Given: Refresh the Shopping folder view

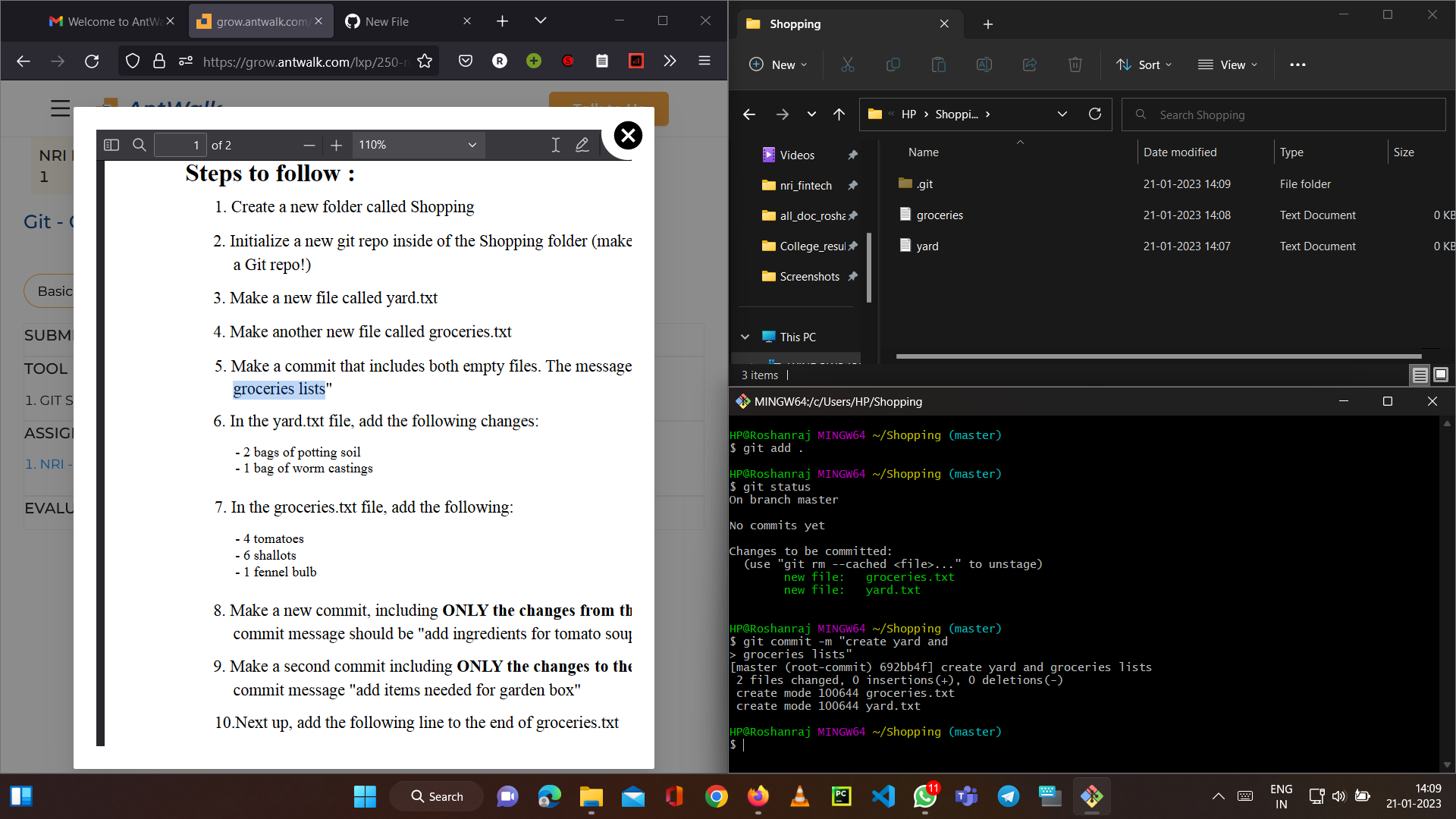Looking at the screenshot, I should 1094,115.
